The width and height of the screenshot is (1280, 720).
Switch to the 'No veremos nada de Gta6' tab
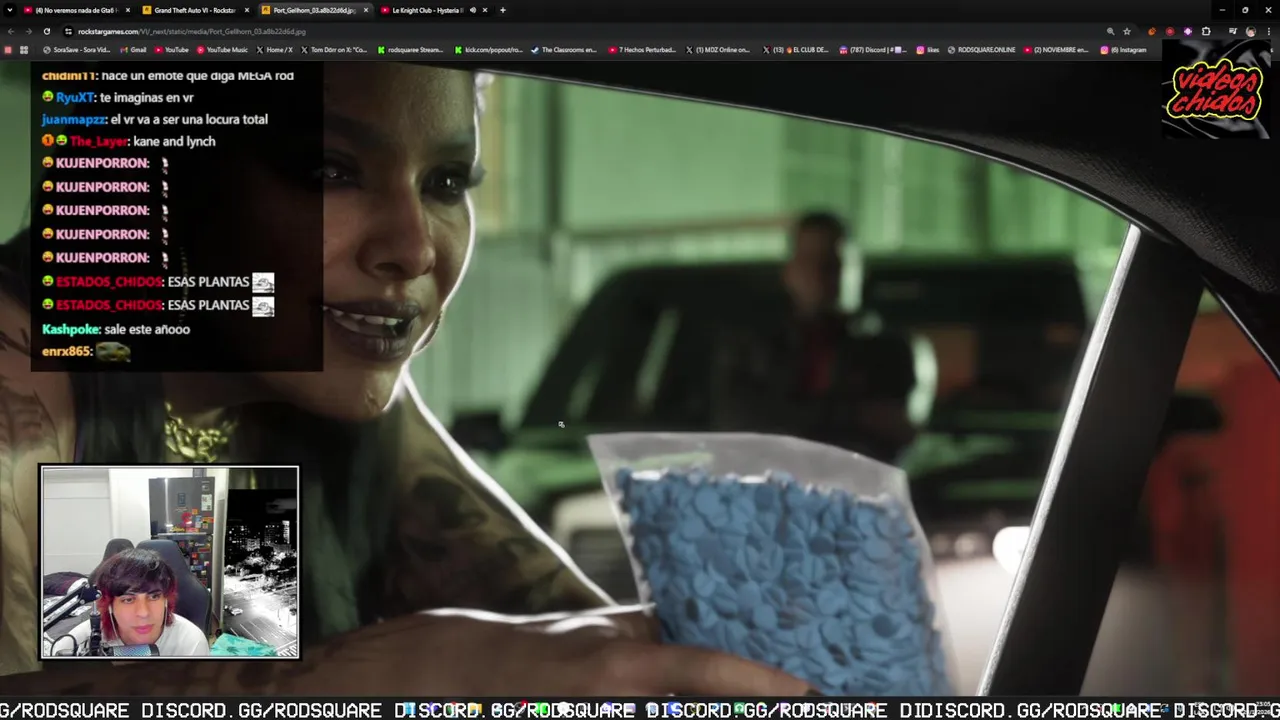pos(75,10)
